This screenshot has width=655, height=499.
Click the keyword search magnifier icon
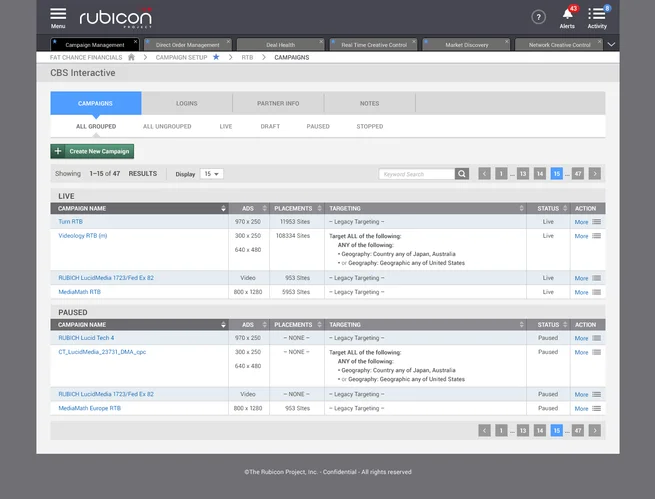click(462, 174)
